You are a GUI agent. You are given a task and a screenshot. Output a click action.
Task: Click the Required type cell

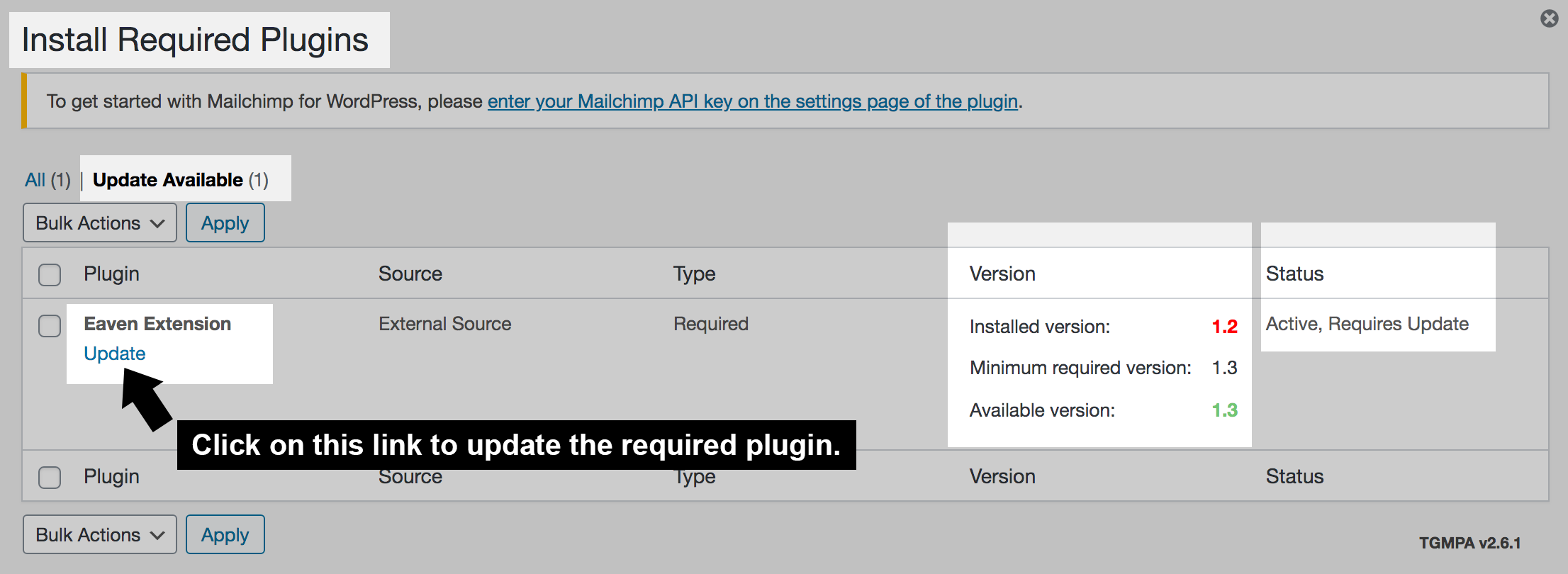coord(711,324)
